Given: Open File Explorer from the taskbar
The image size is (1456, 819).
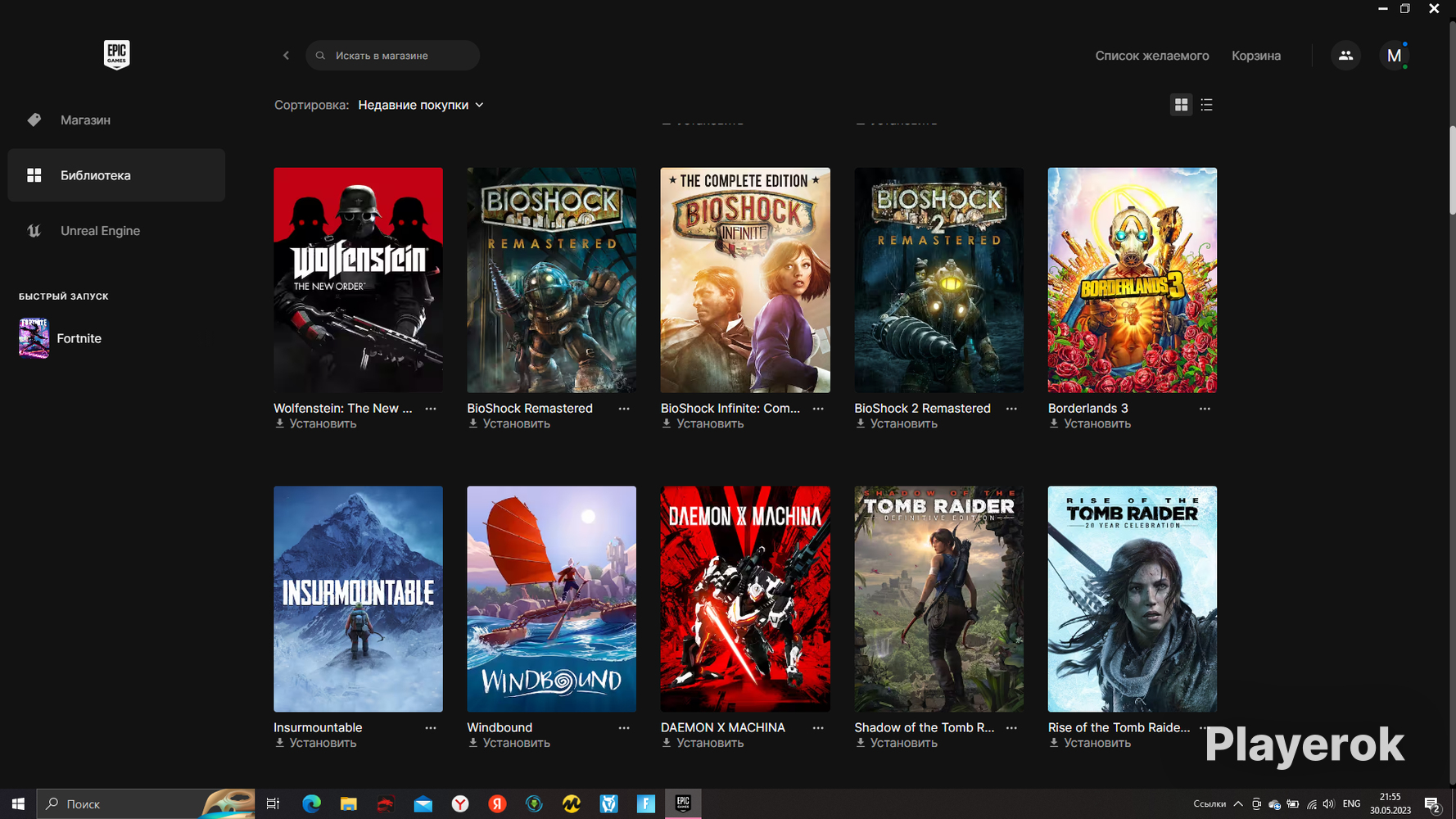Looking at the screenshot, I should coord(348,804).
